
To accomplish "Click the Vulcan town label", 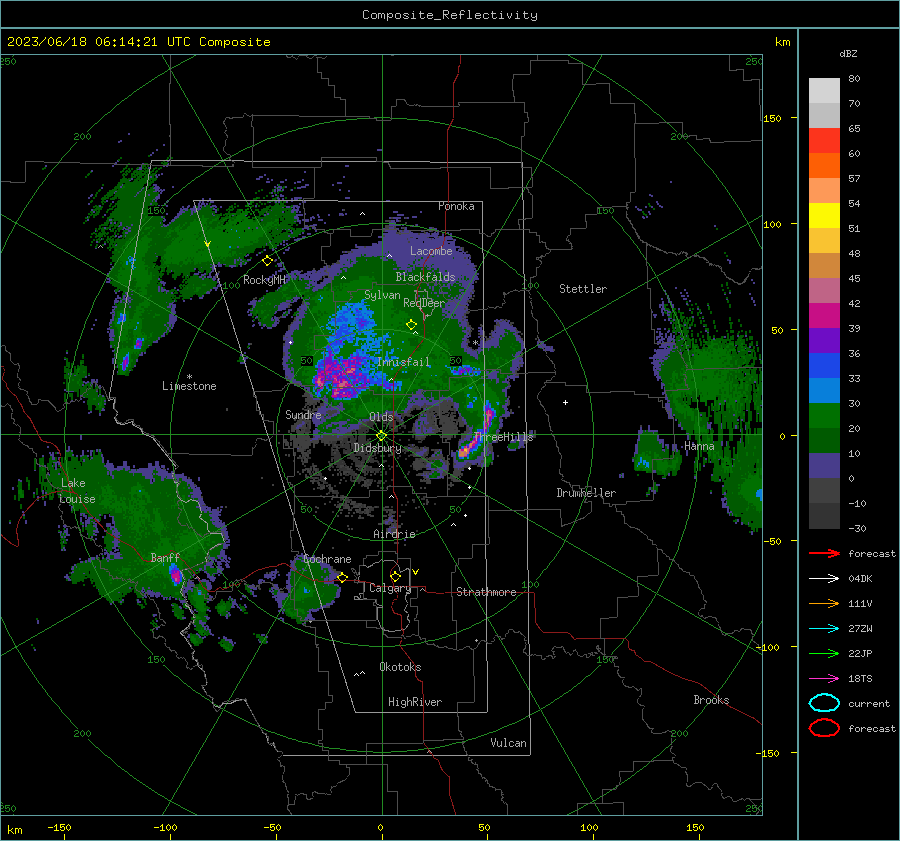I will pos(509,743).
